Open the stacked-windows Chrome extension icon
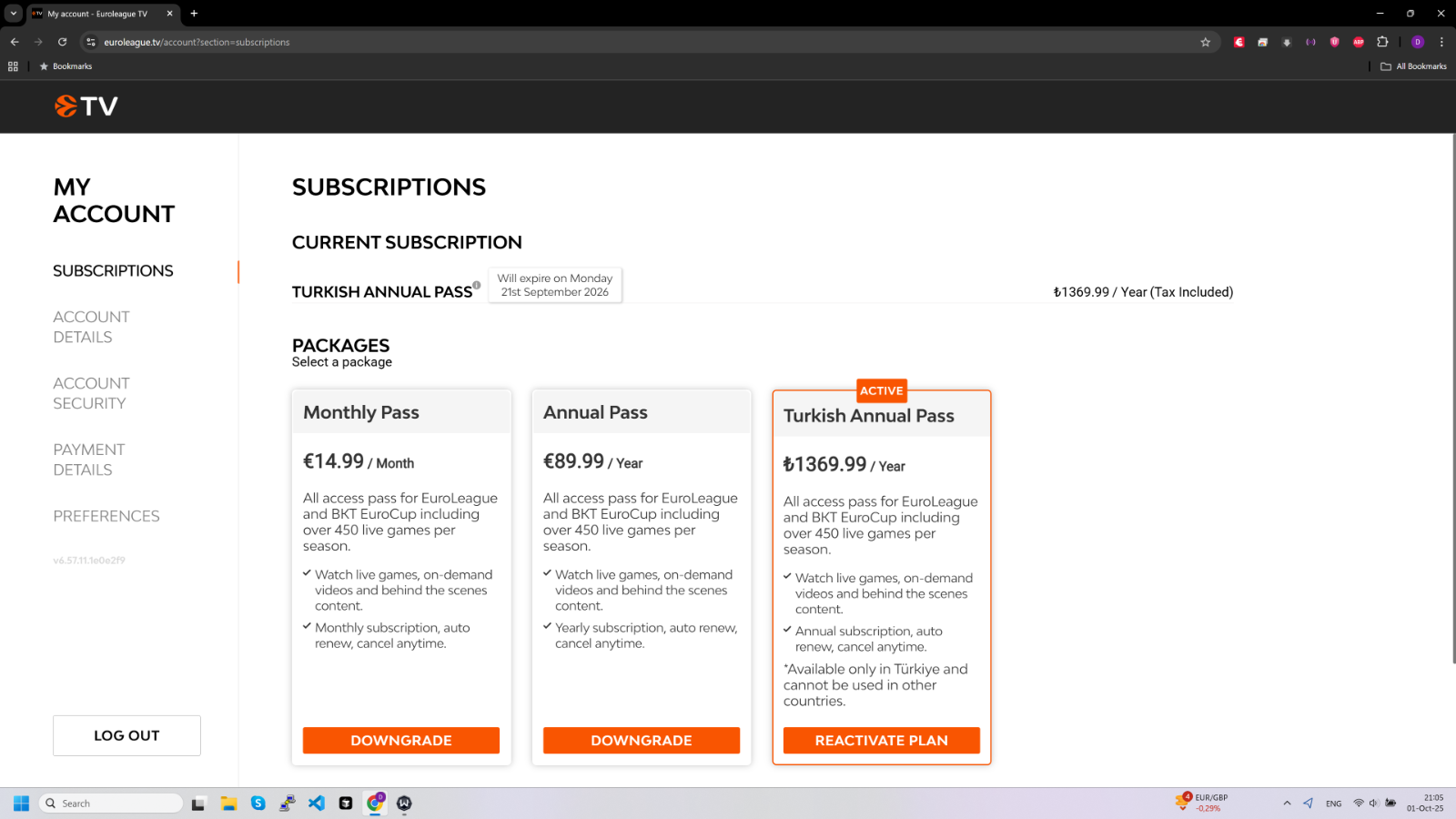 click(1262, 42)
